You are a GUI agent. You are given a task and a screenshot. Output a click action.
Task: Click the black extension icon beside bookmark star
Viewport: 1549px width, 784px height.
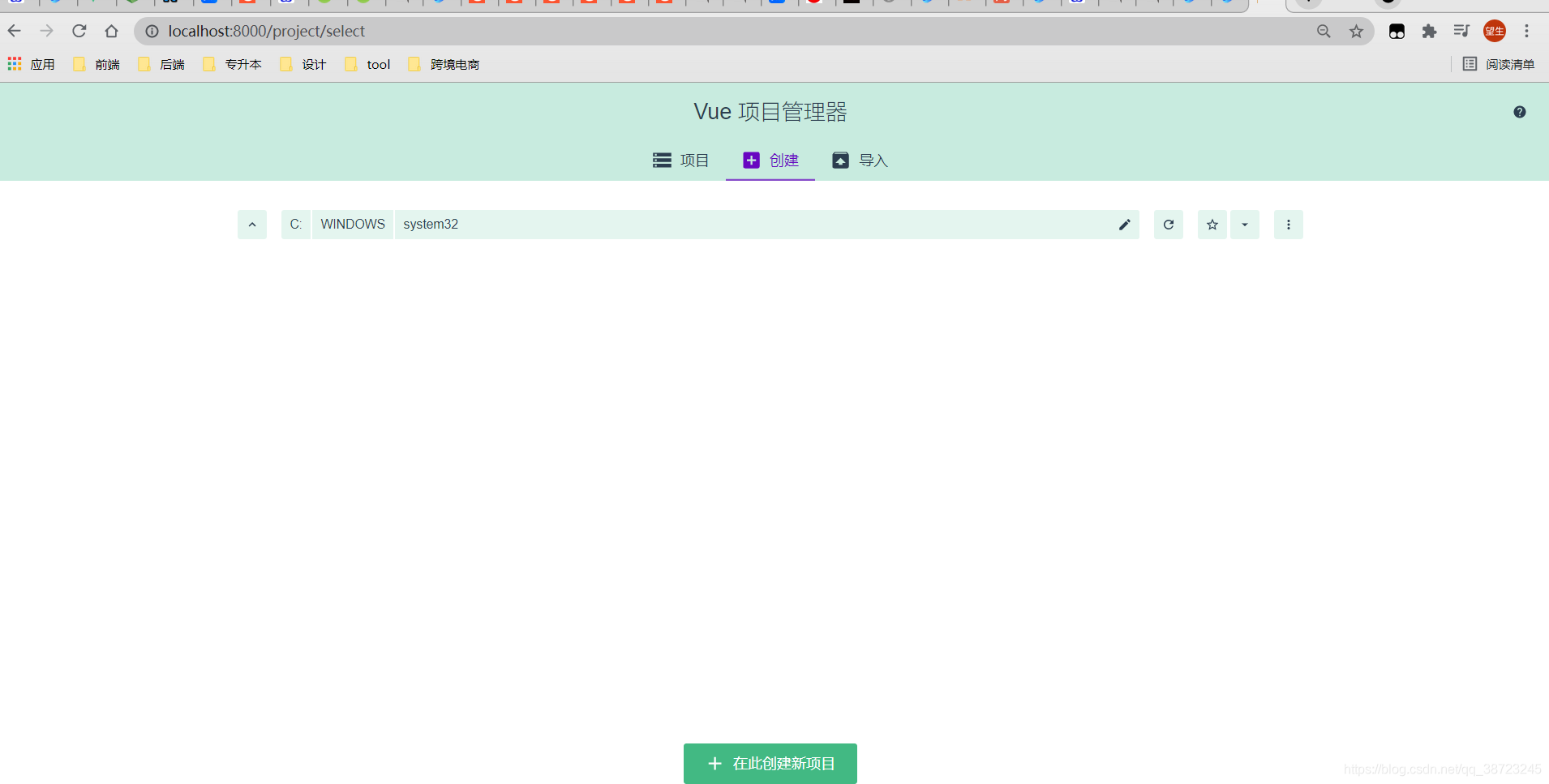pos(1397,31)
